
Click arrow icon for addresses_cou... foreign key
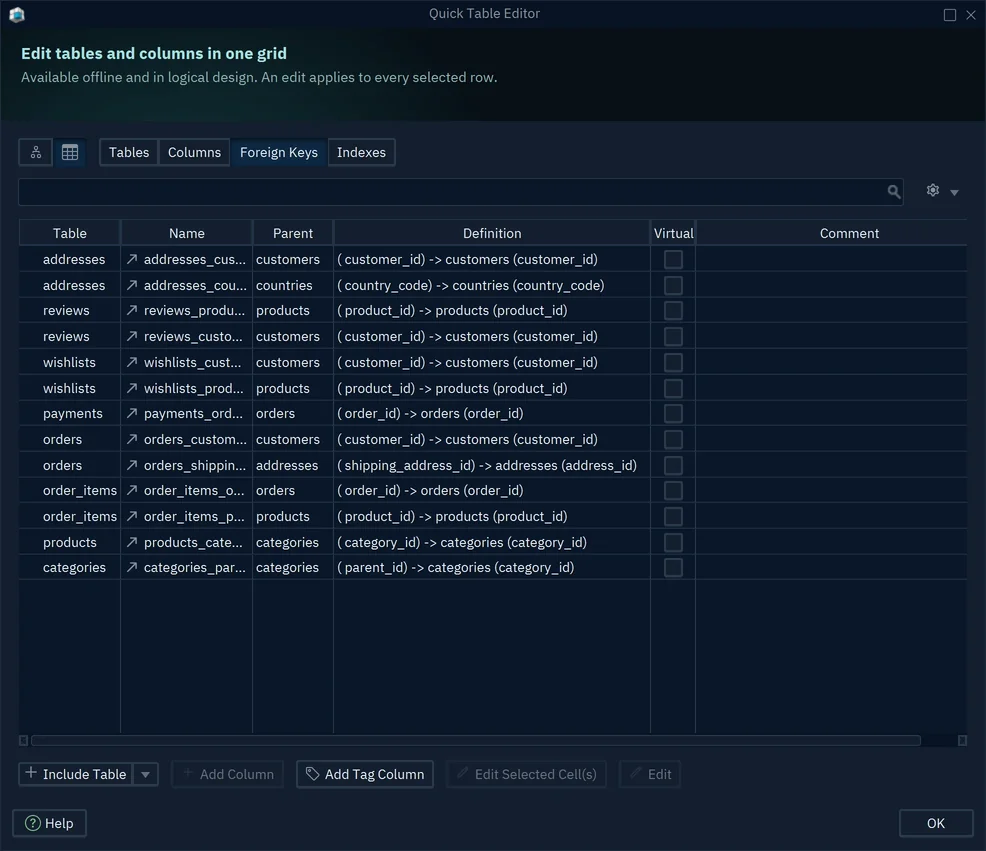click(x=131, y=285)
